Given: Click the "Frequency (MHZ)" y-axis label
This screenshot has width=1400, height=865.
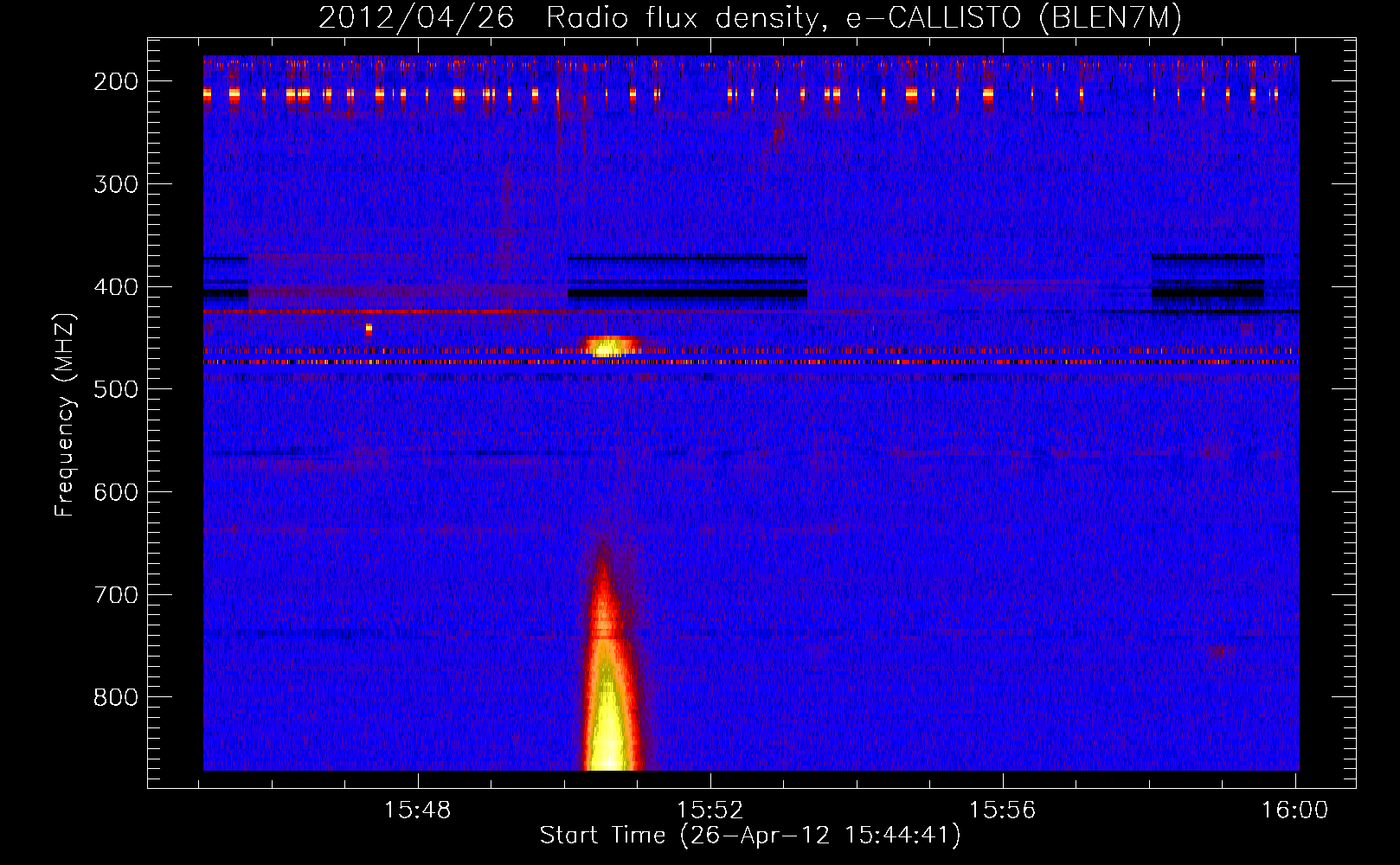Looking at the screenshot, I should click(x=65, y=414).
